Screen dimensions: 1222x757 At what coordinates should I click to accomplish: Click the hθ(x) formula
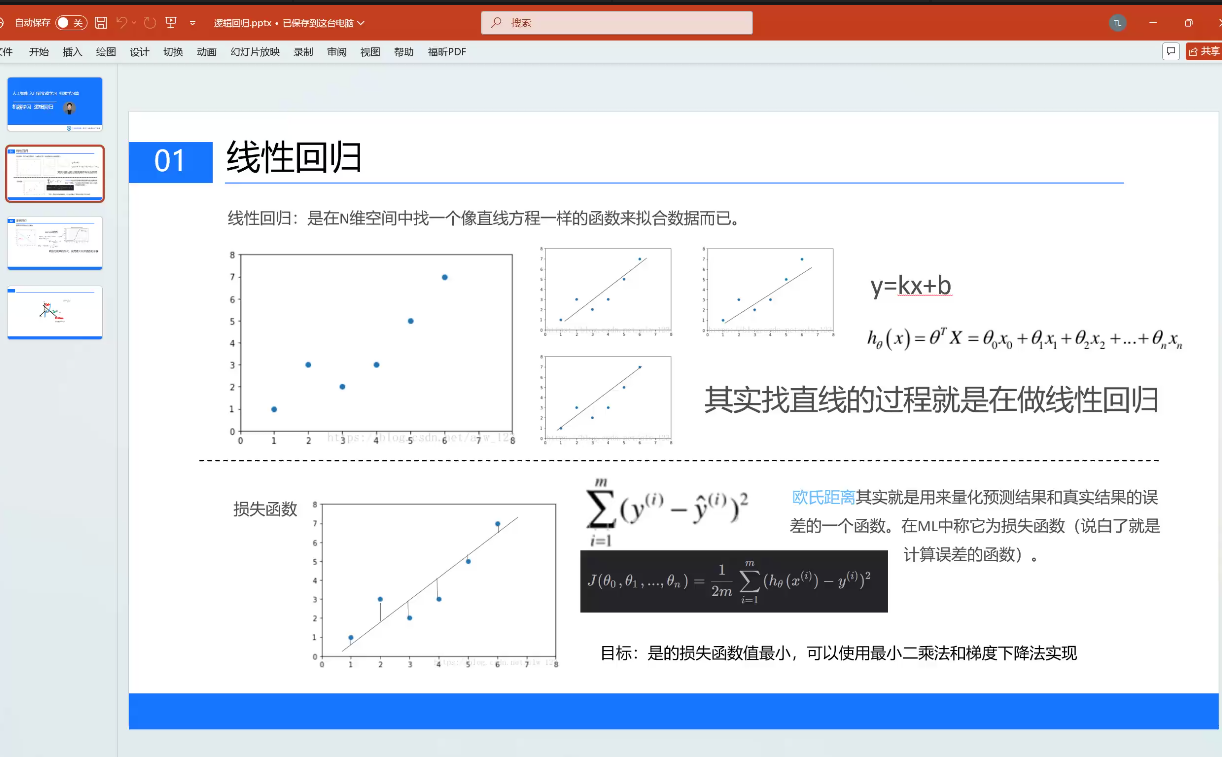1025,338
